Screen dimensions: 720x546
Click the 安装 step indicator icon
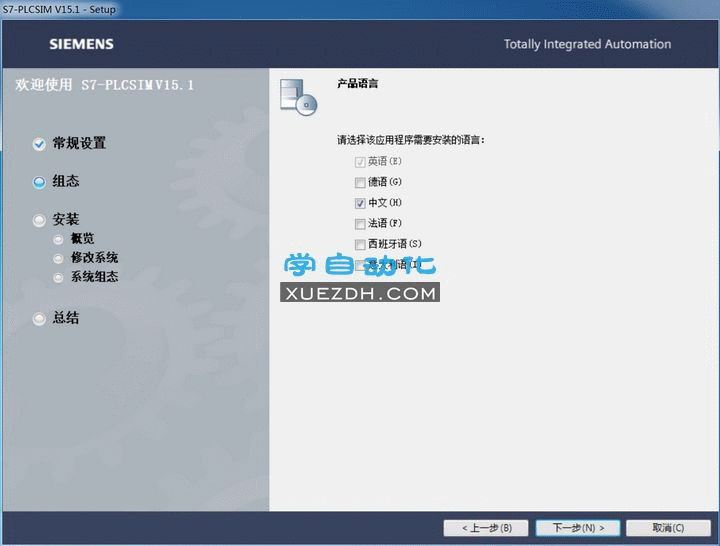[39, 220]
